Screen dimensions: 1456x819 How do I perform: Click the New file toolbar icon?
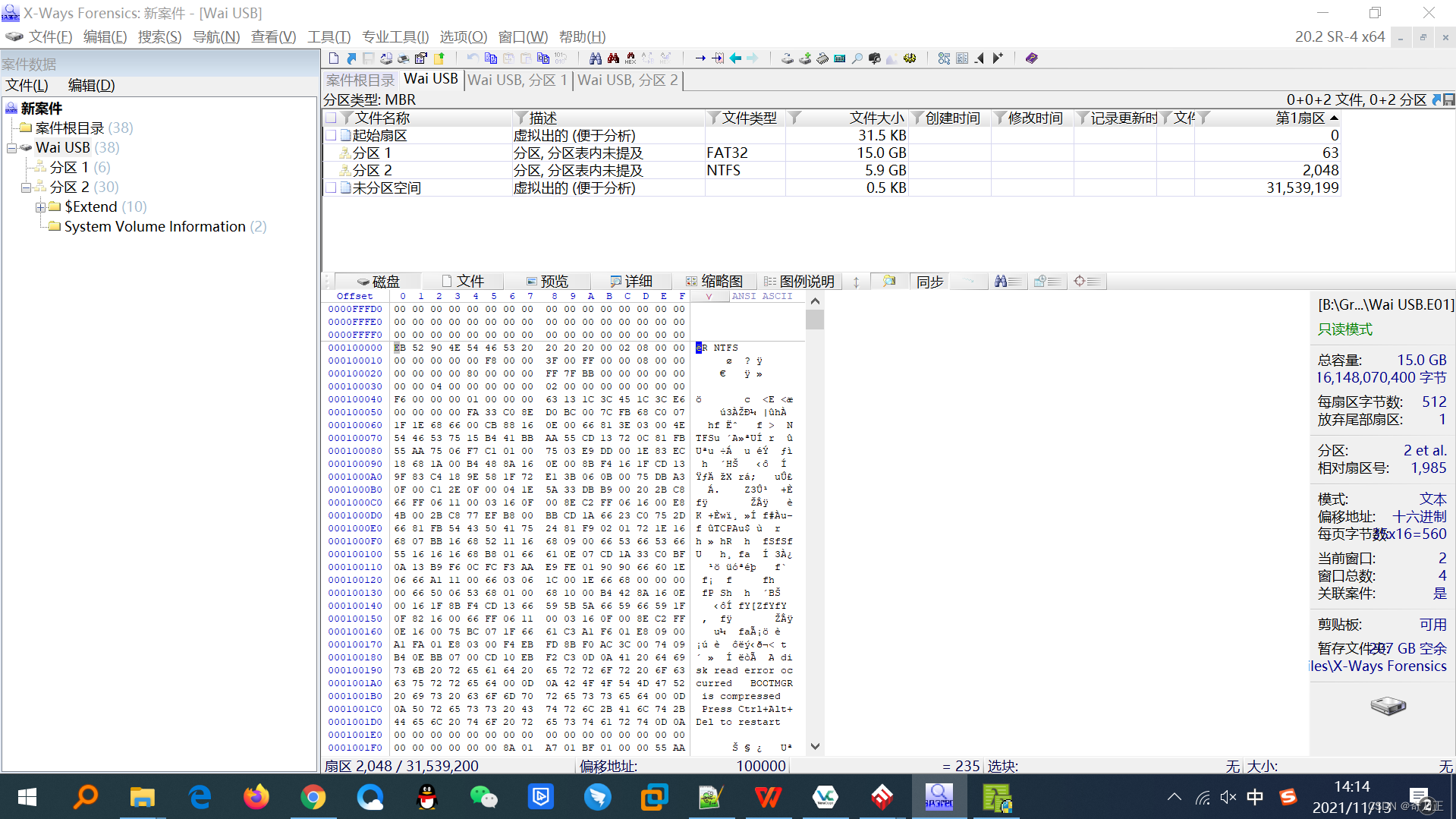[334, 58]
